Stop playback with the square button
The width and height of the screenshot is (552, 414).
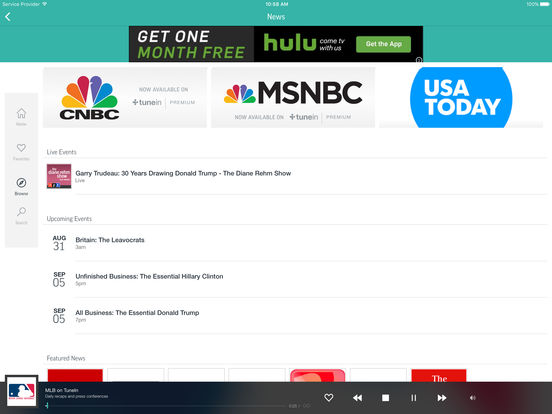385,397
